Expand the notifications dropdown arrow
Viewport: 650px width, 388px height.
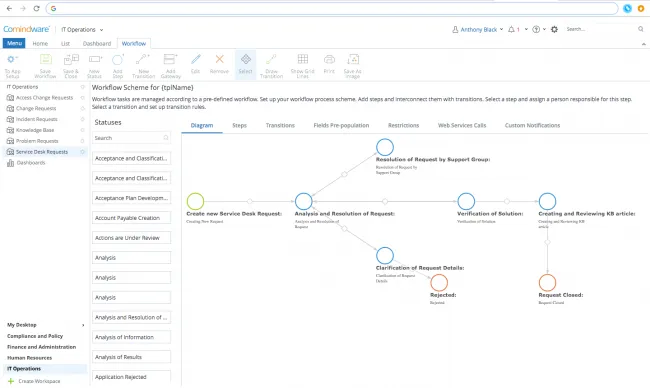point(526,29)
